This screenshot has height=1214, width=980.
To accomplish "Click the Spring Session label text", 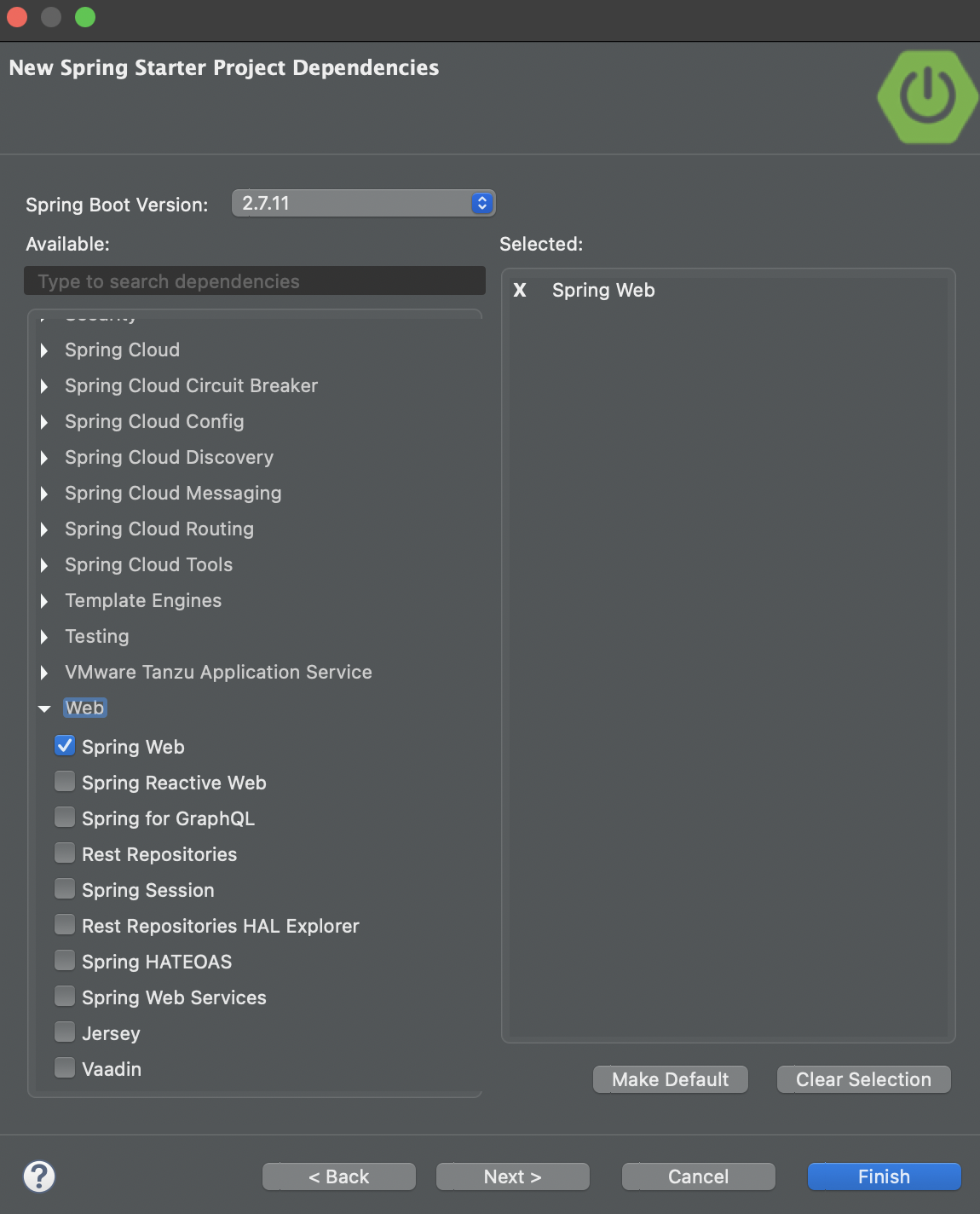I will coord(148,890).
